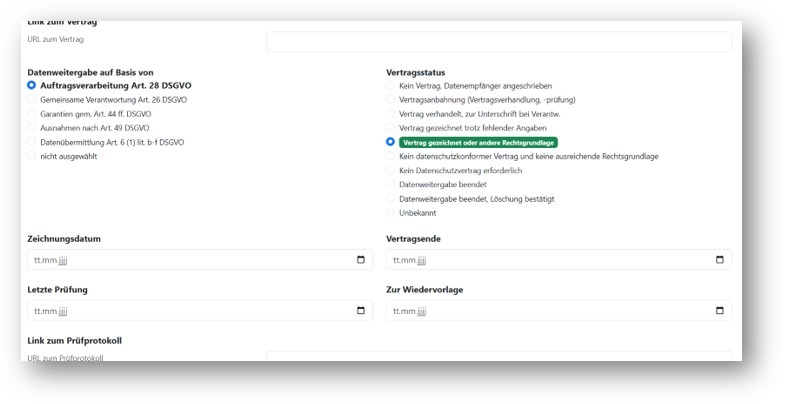Choose Vertragsanbahnung contract status
This screenshot has height=404, width=785.
391,100
